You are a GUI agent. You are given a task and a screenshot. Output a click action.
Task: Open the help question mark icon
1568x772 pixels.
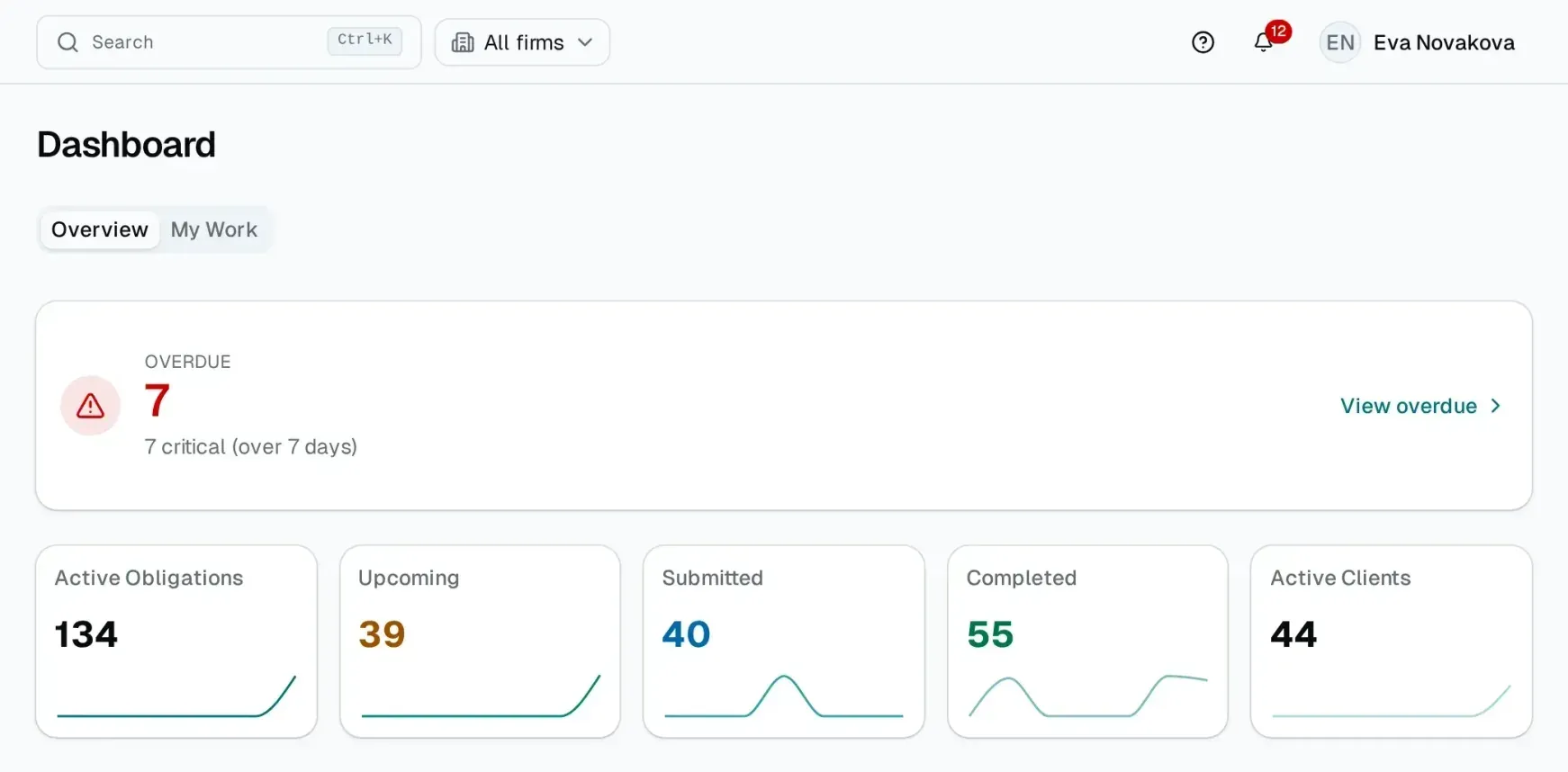pyautogui.click(x=1203, y=42)
